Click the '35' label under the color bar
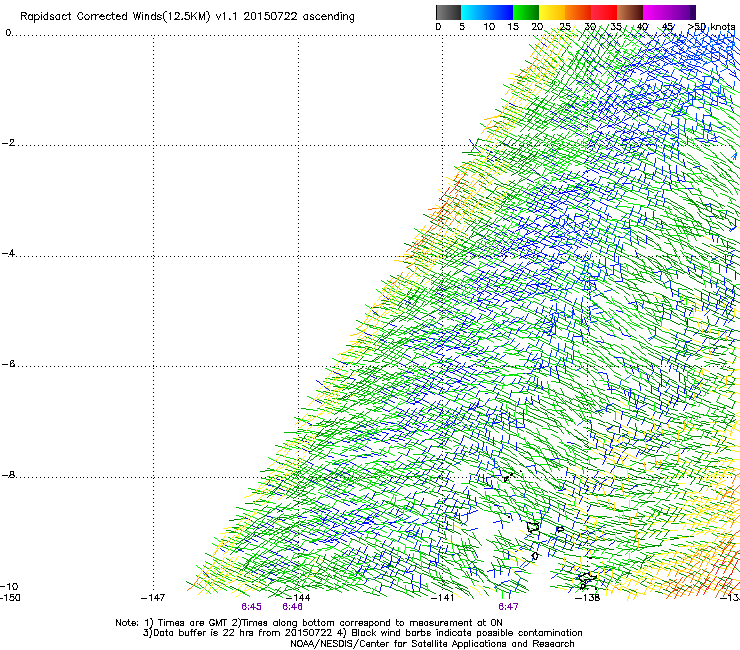 pos(616,27)
